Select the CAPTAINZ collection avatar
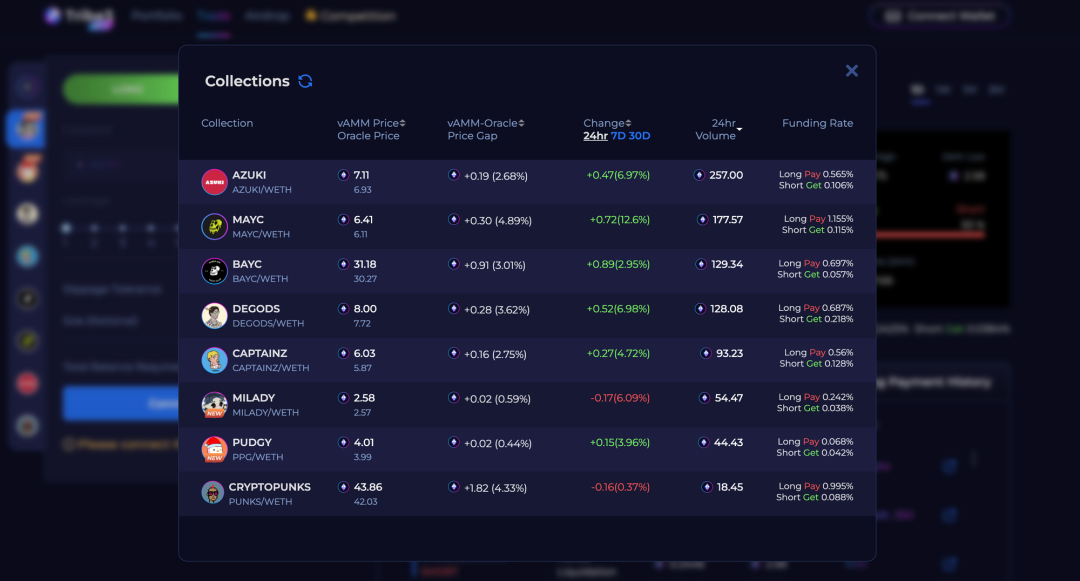Screen dimensions: 1080x581 (x=214, y=360)
